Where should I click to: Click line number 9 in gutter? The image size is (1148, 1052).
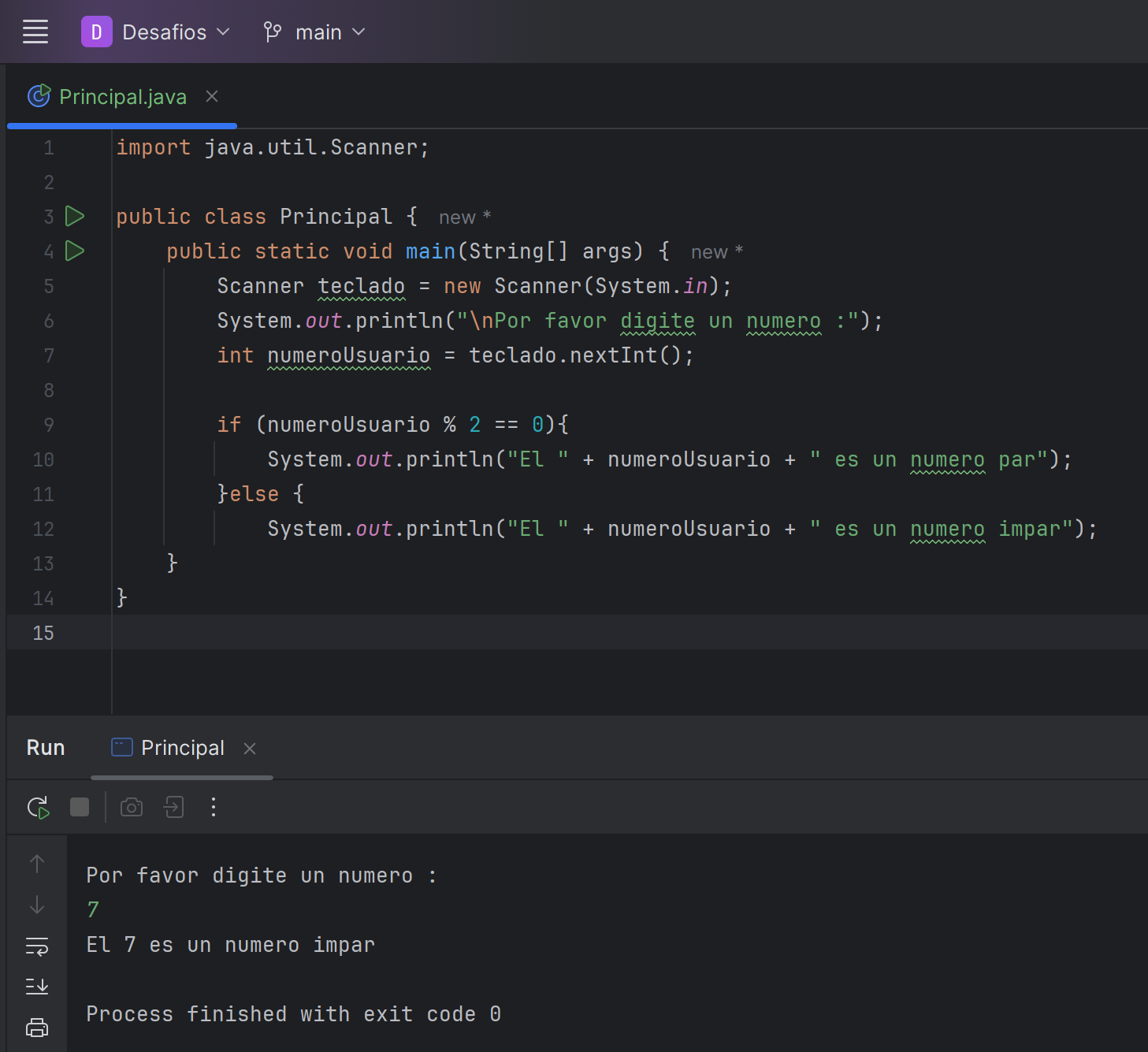tap(49, 425)
